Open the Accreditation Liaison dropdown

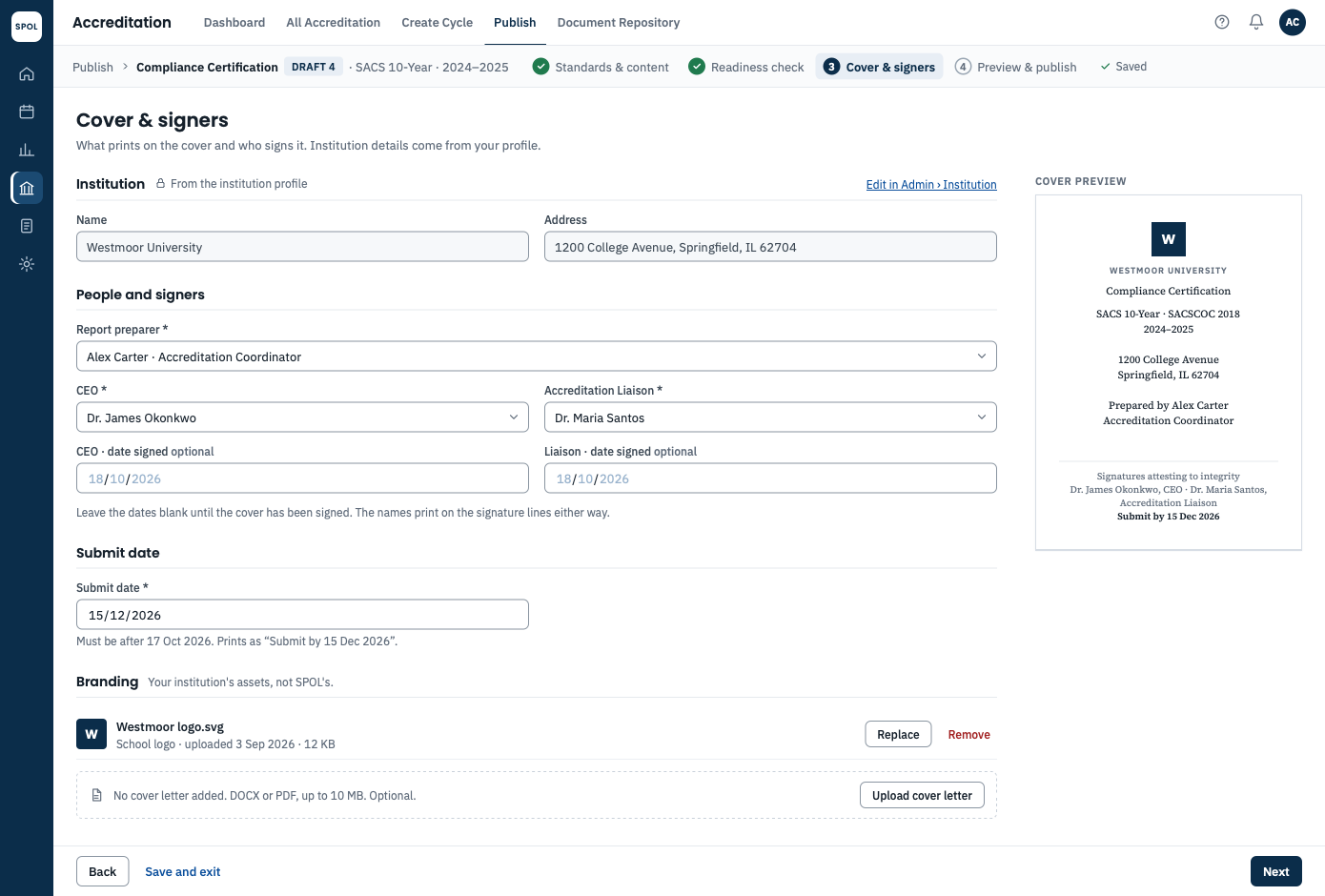pos(770,417)
